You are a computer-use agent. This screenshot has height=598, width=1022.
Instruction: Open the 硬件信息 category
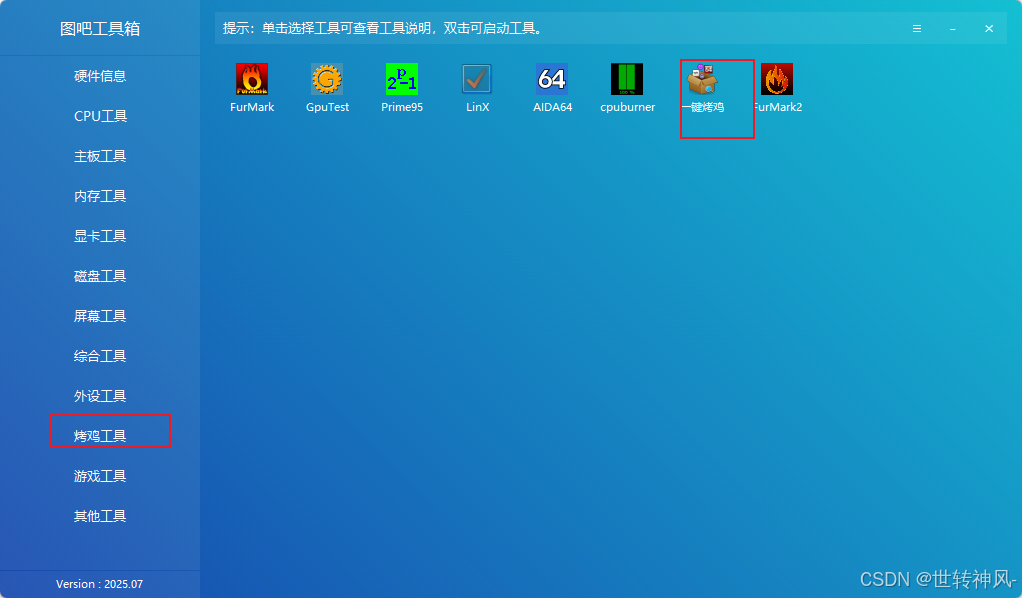100,76
